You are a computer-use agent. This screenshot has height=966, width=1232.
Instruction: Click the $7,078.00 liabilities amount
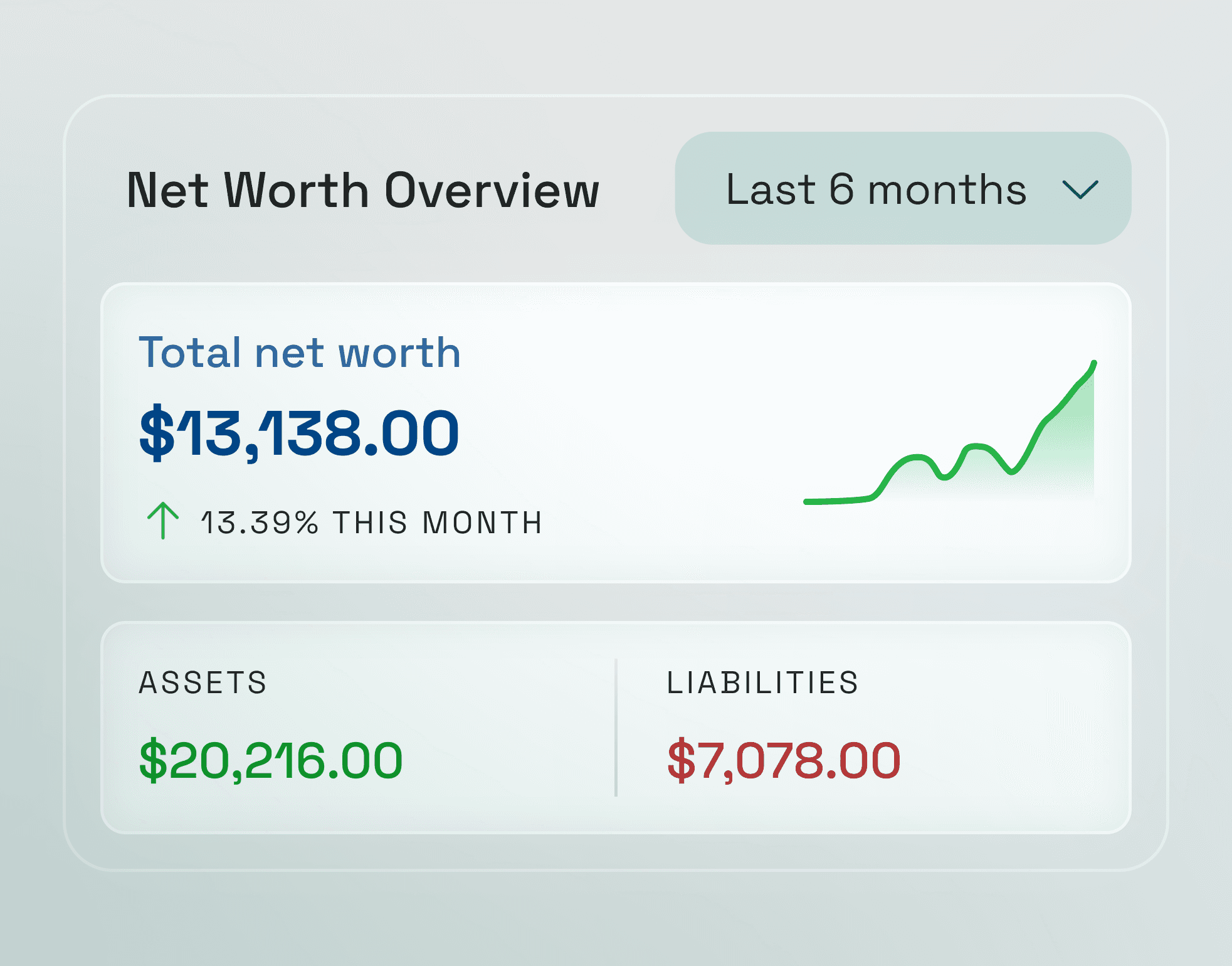(784, 759)
